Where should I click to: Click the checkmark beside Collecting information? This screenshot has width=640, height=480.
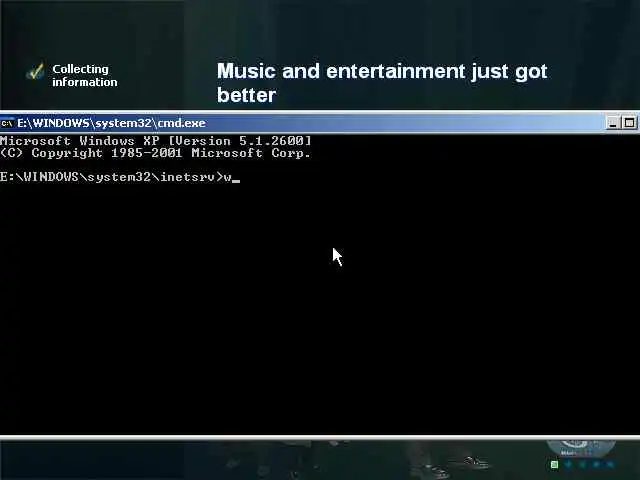point(35,72)
